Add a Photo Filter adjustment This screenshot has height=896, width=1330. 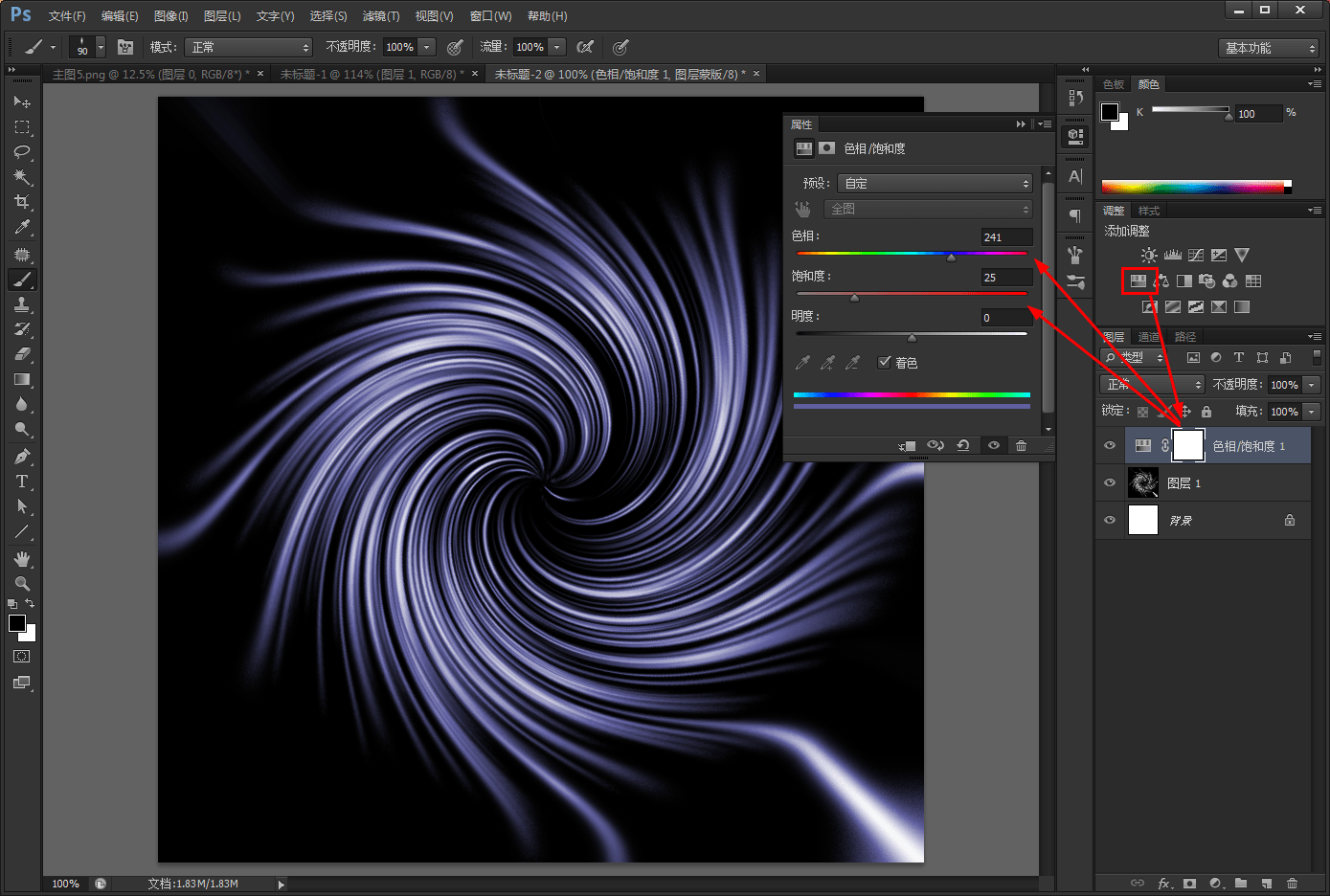[x=1207, y=280]
